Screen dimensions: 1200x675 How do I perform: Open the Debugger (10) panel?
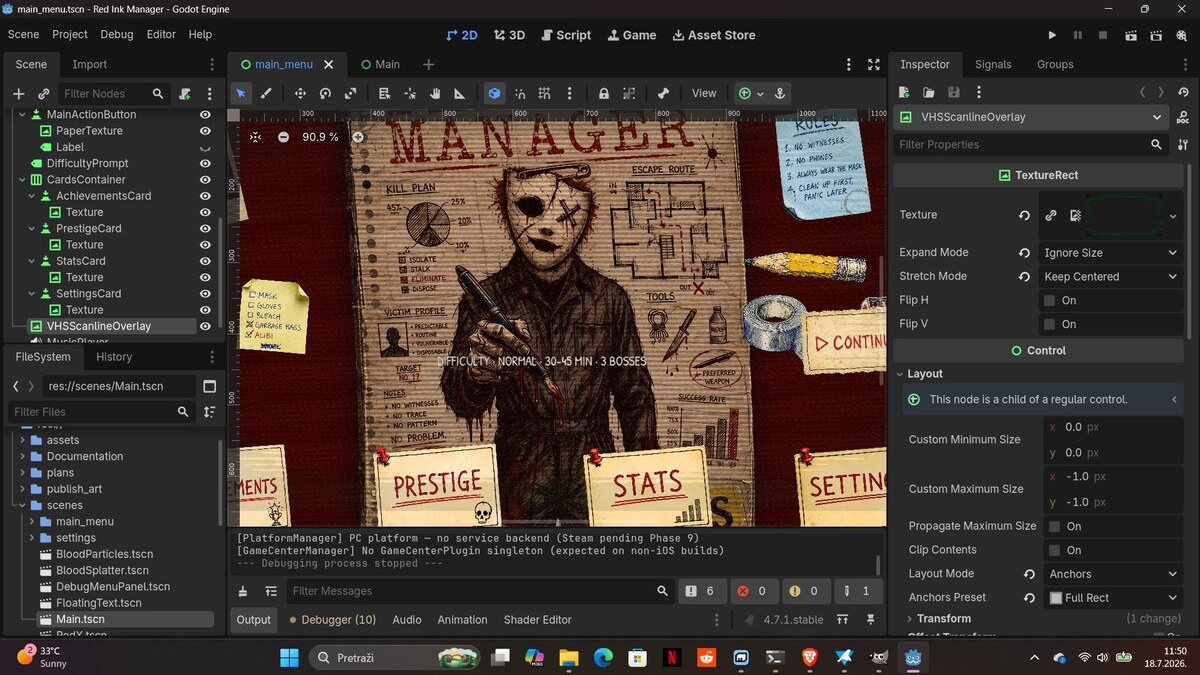(x=333, y=620)
